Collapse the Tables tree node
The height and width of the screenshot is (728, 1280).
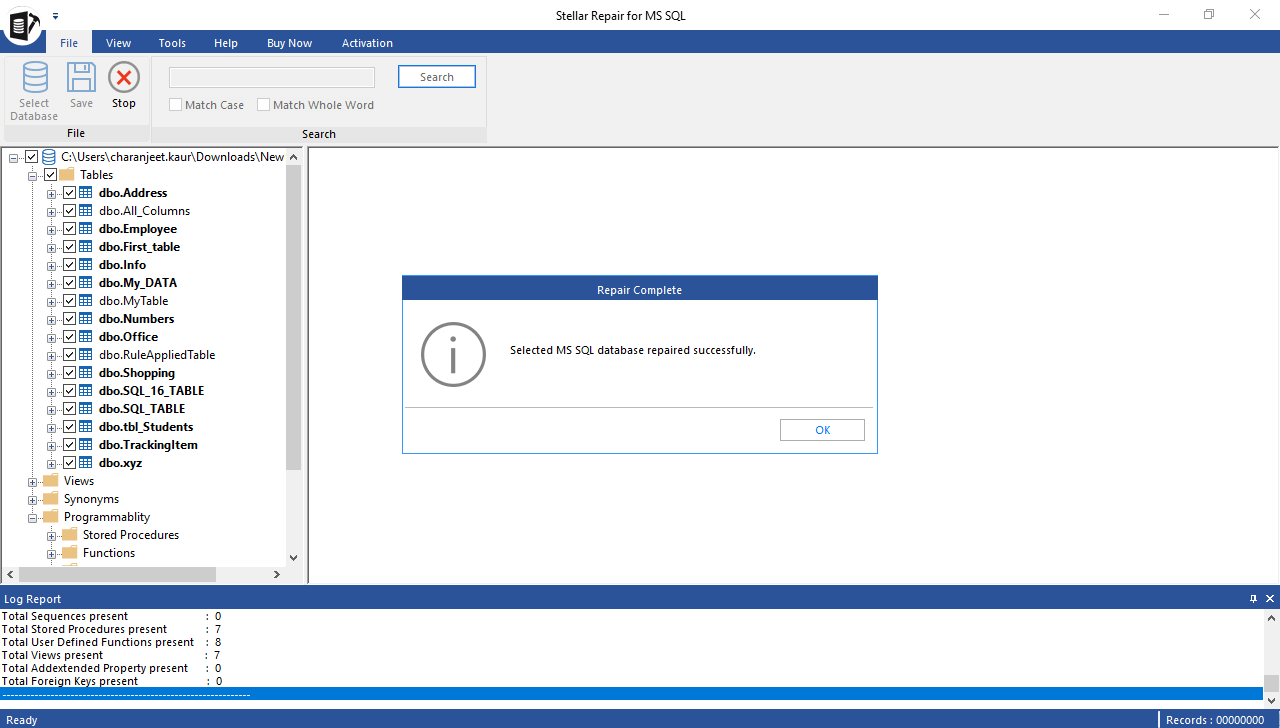33,175
